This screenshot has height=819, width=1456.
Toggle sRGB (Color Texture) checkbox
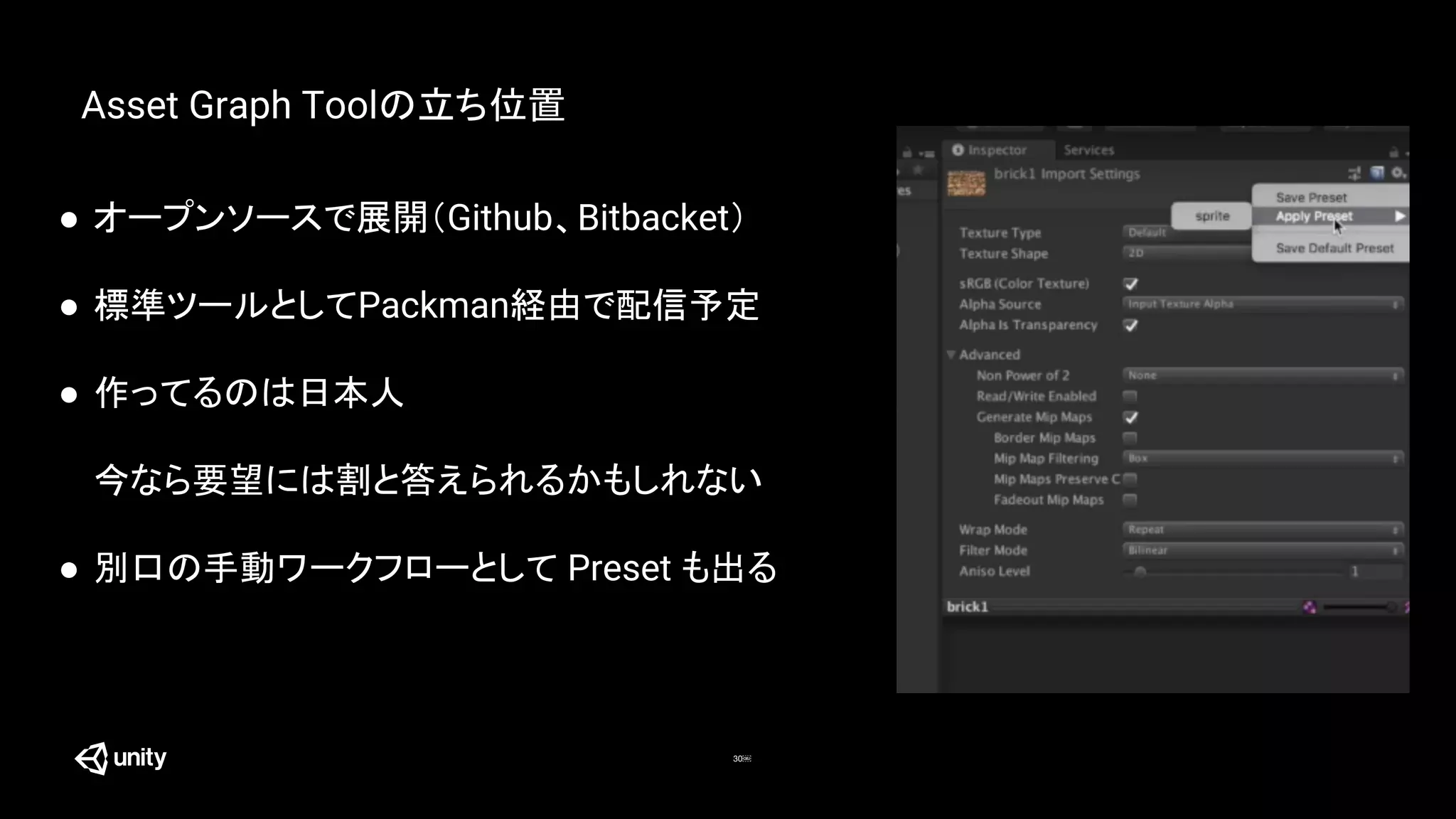(x=1130, y=284)
